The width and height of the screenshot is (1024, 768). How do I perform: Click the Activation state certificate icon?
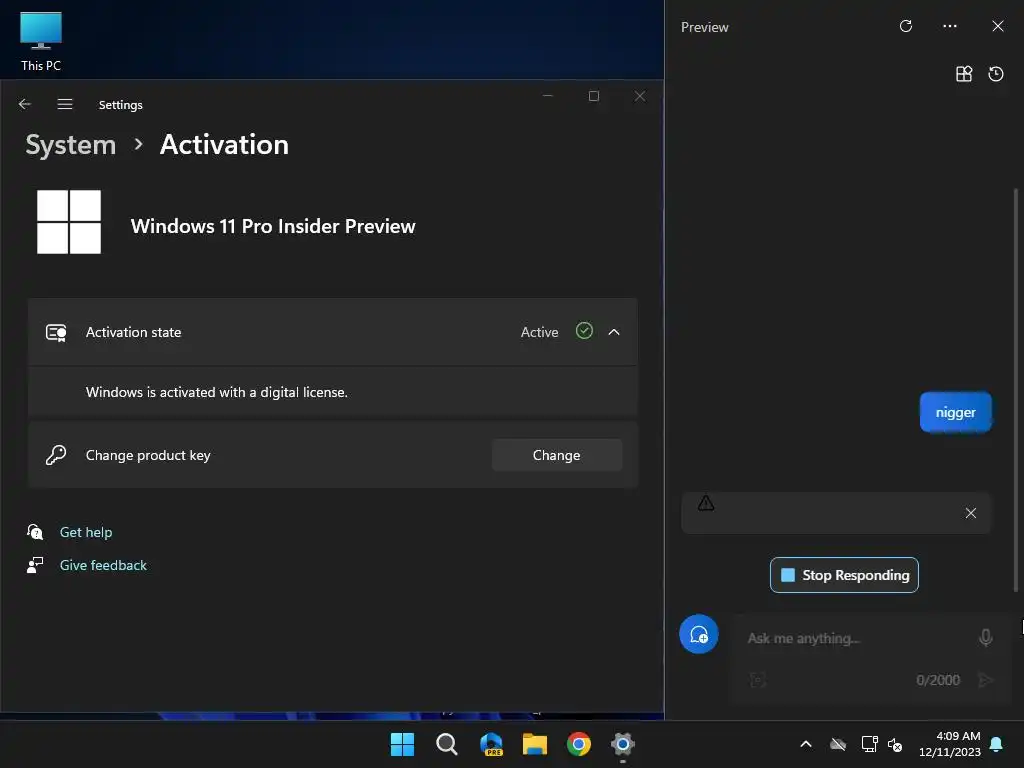point(56,332)
